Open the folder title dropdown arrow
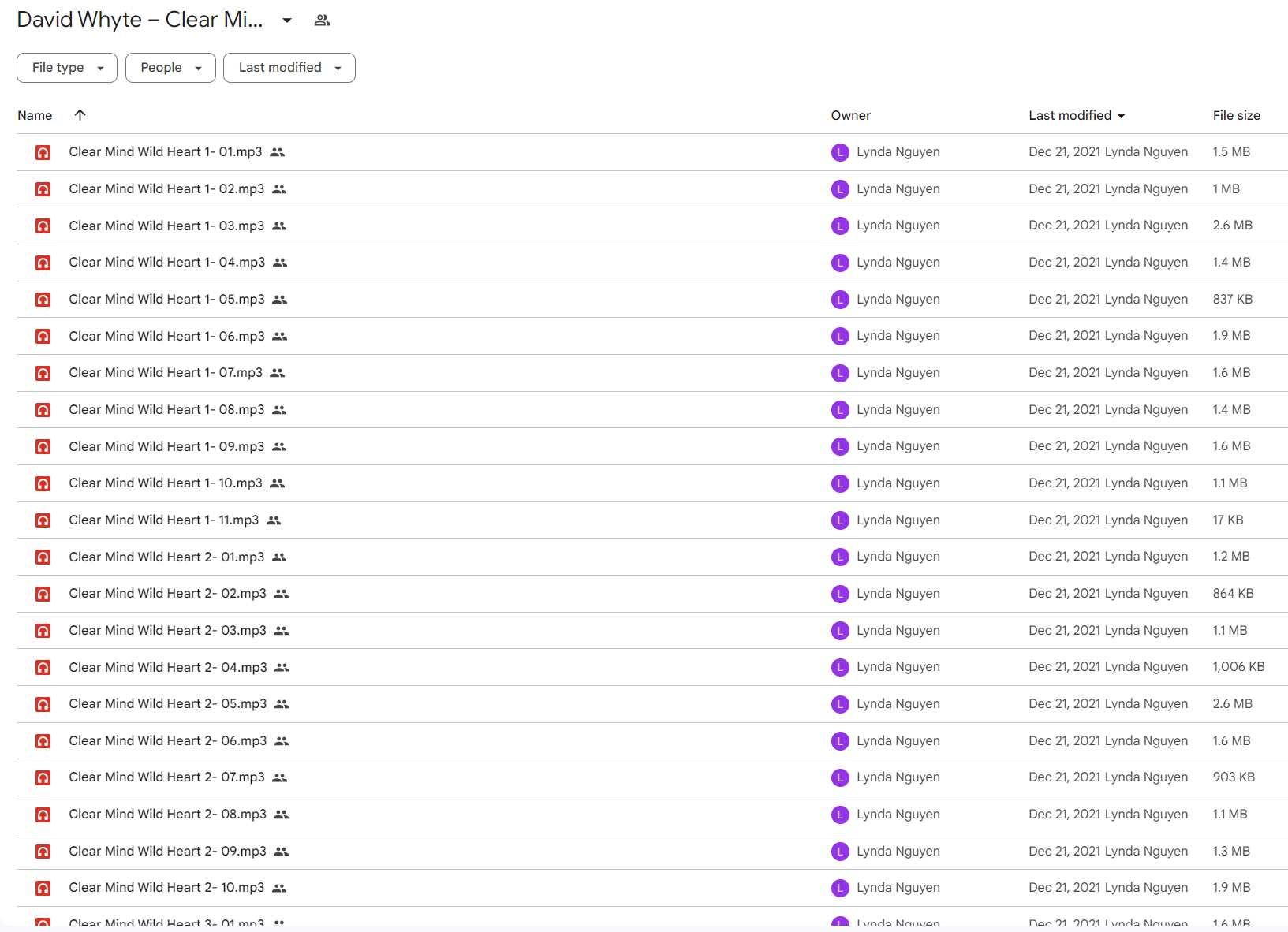This screenshot has width=1288, height=932. coord(287,21)
